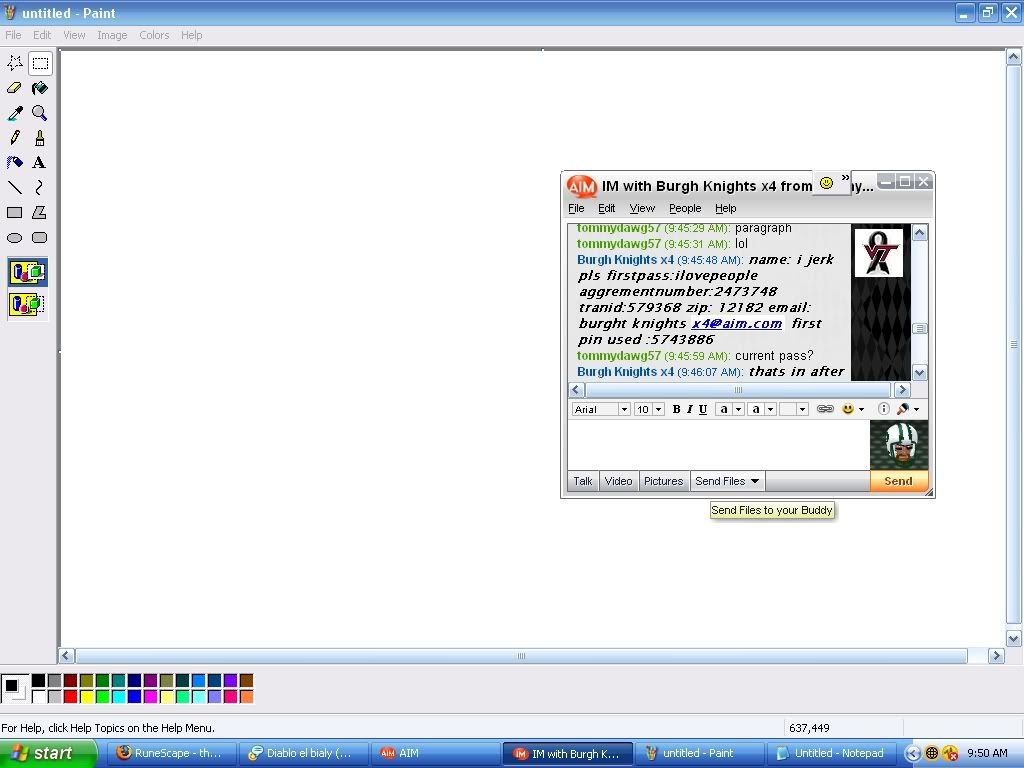The width and height of the screenshot is (1024, 768).
Task: Open the Image menu in Paint
Action: (x=112, y=35)
